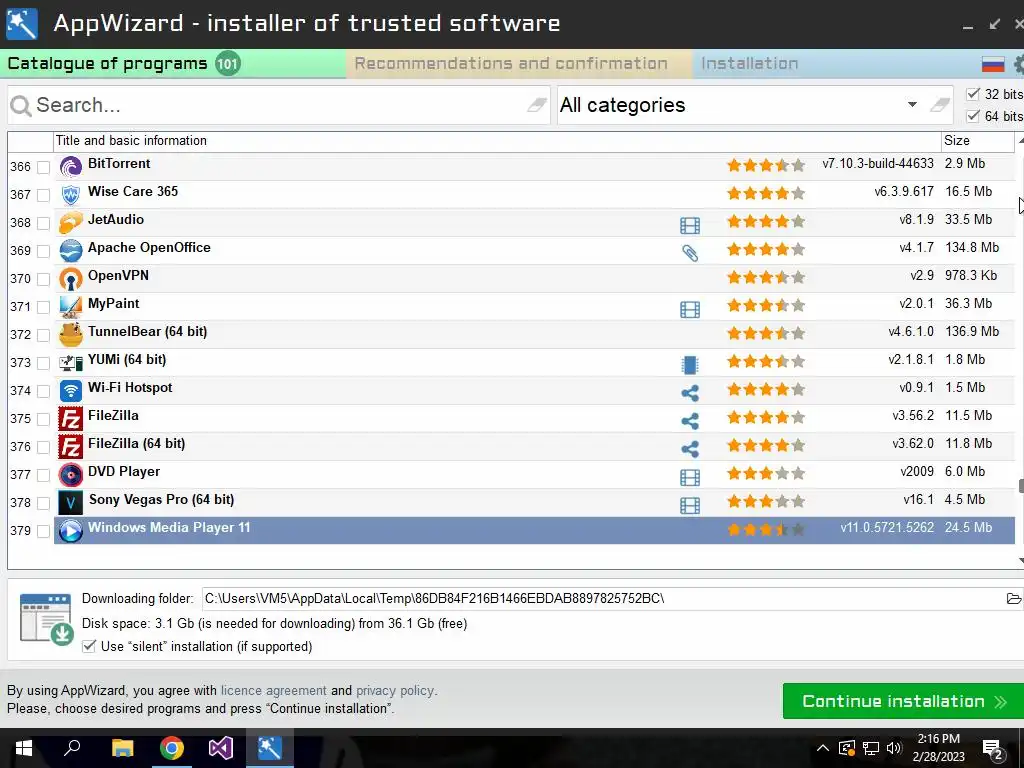Image resolution: width=1024 pixels, height=768 pixels.
Task: Tick the TunnelBear (64 bit) checkbox
Action: point(43,336)
